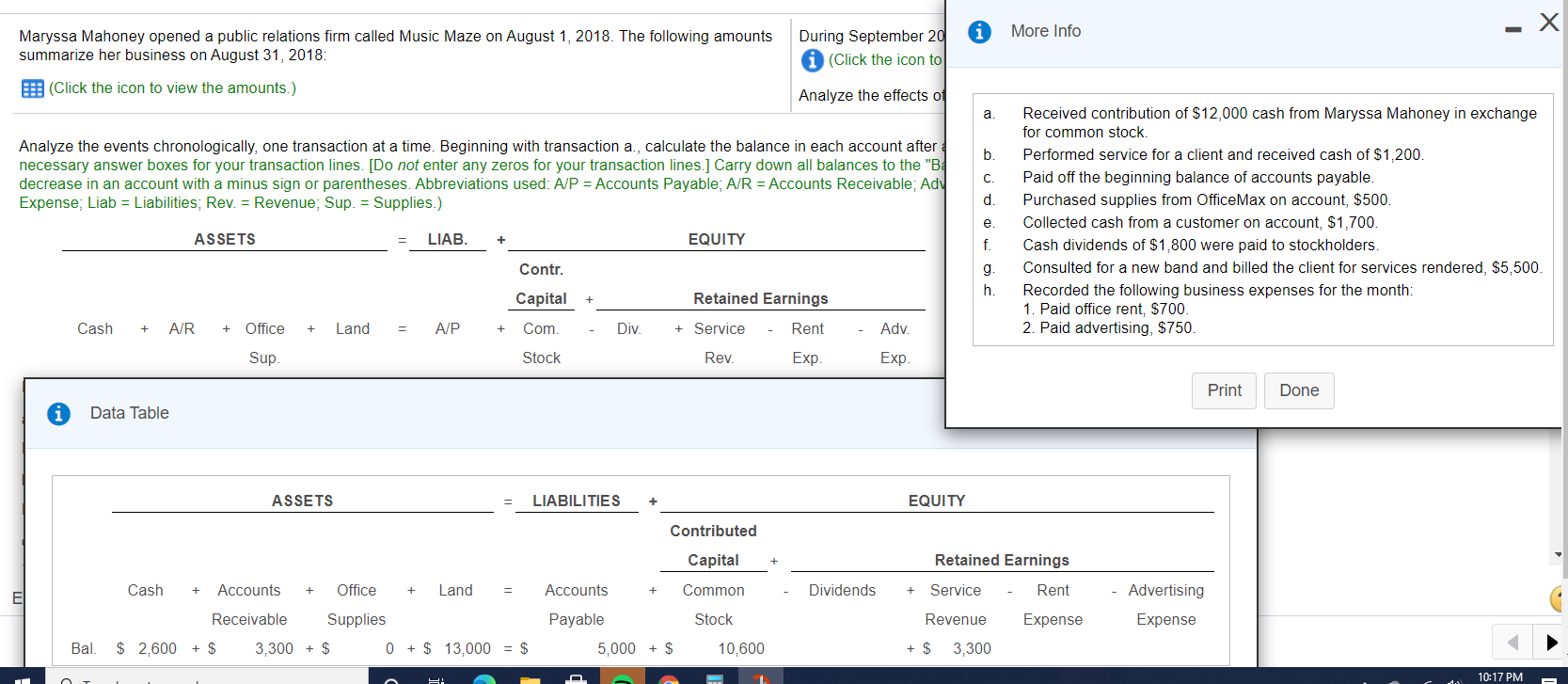
Task: Select transaction h 'Recorded the following business expenses'
Action: click(1217, 290)
